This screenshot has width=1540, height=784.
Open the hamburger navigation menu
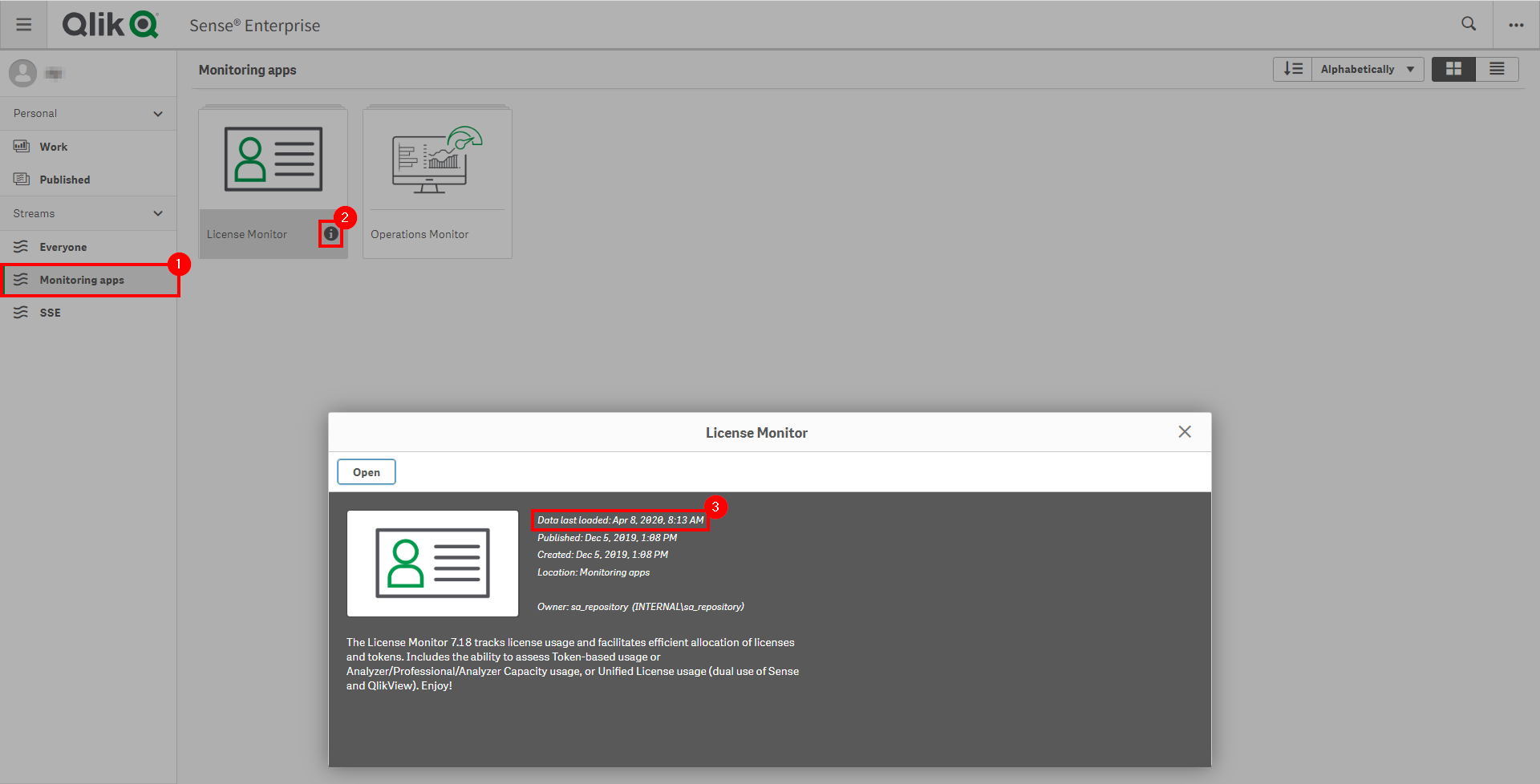coord(24,24)
